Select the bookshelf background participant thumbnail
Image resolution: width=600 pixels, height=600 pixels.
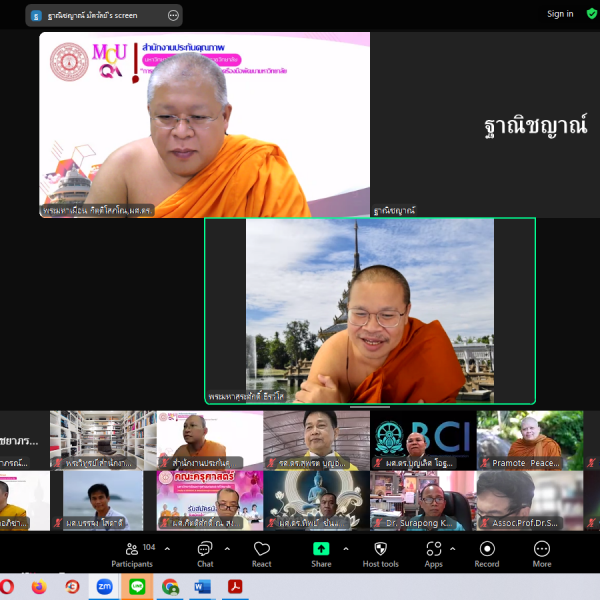(103, 440)
